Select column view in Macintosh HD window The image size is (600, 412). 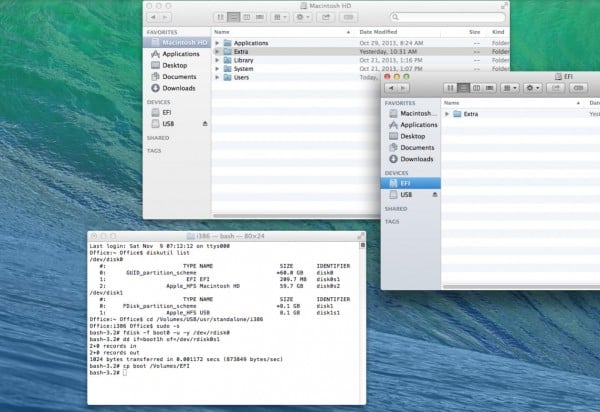[x=244, y=17]
